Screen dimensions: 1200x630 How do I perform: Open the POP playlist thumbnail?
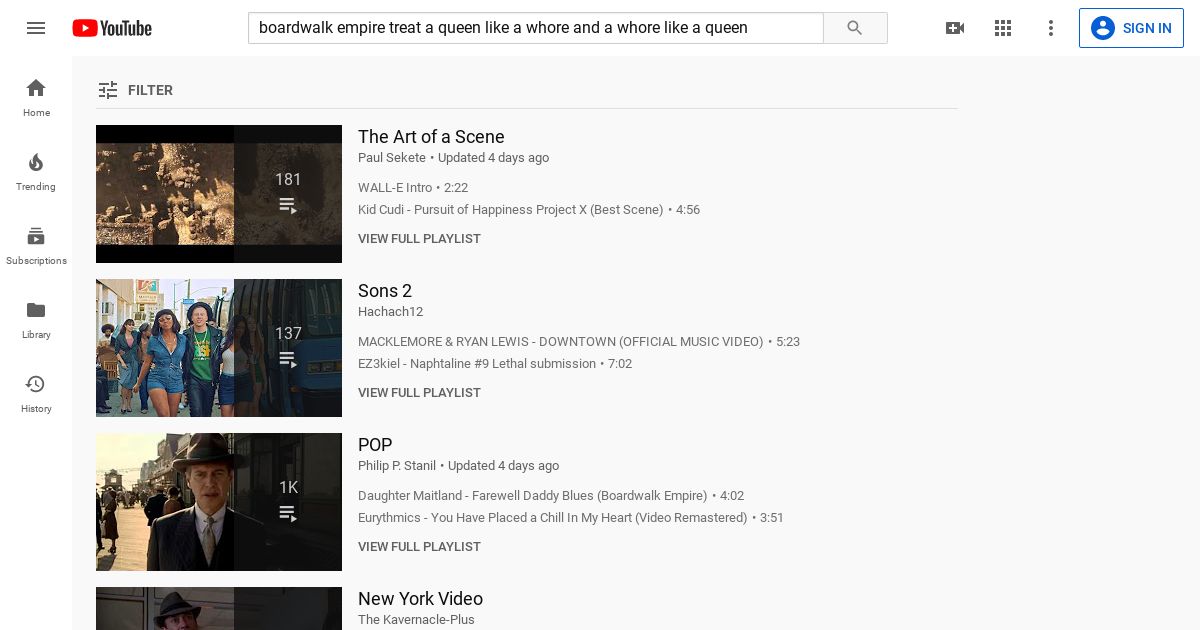[219, 502]
